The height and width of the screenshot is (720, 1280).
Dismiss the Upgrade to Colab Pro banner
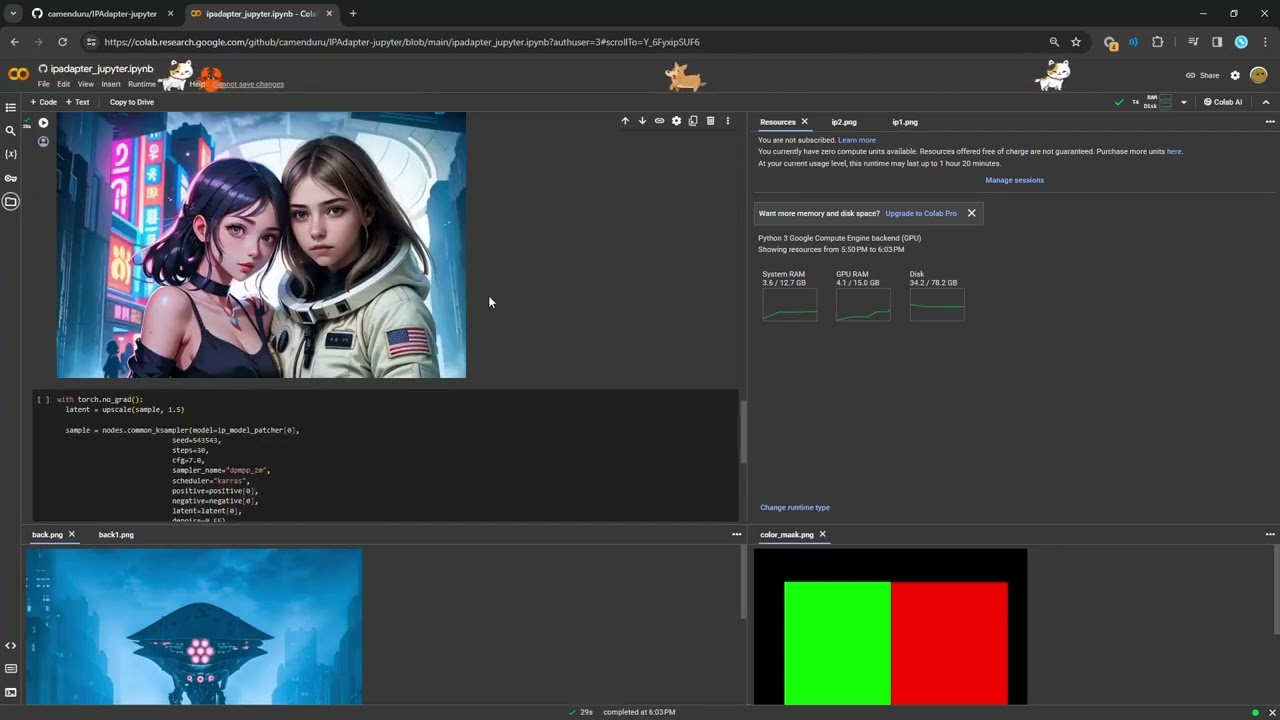(971, 213)
